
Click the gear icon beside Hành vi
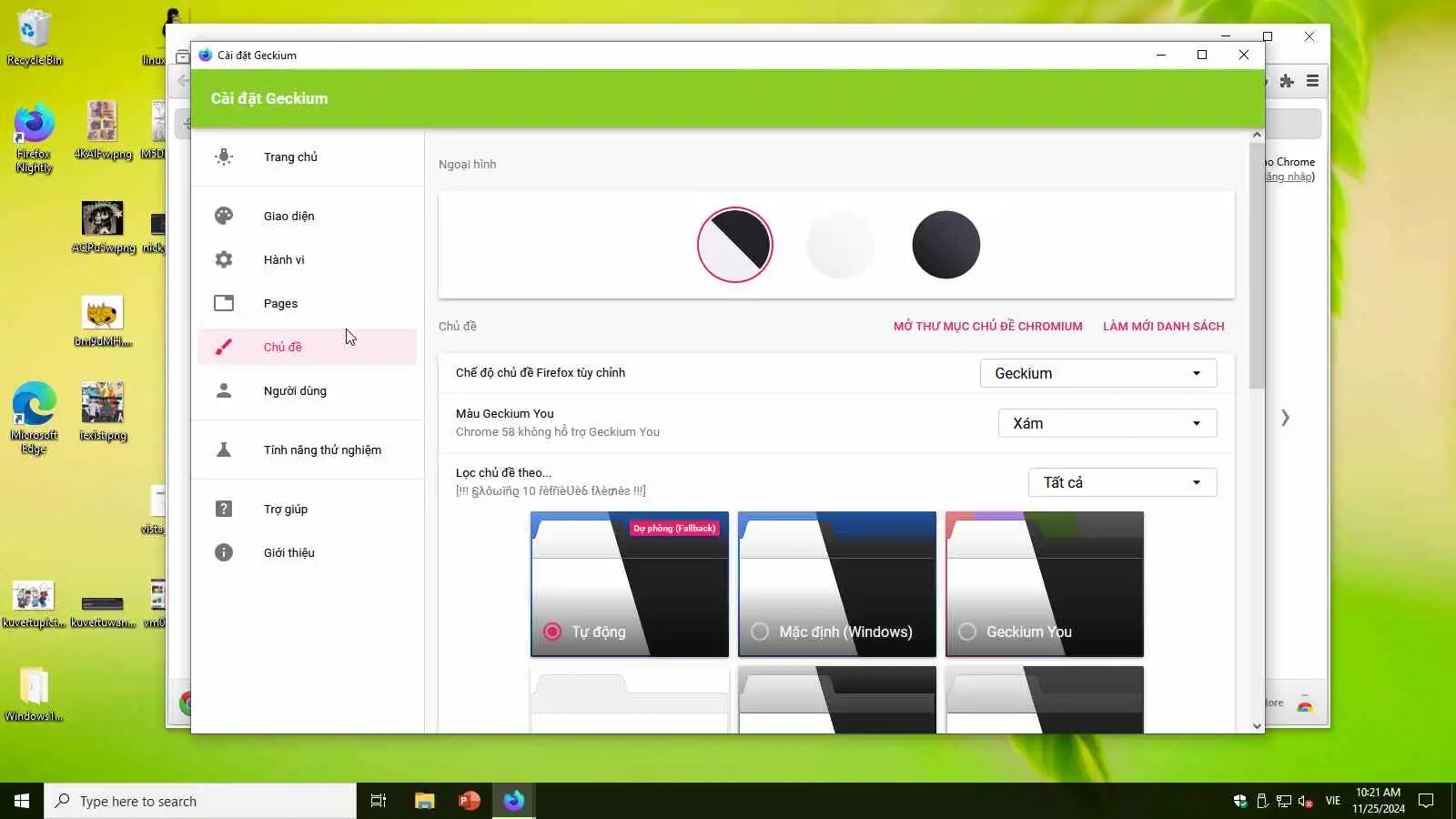224,259
